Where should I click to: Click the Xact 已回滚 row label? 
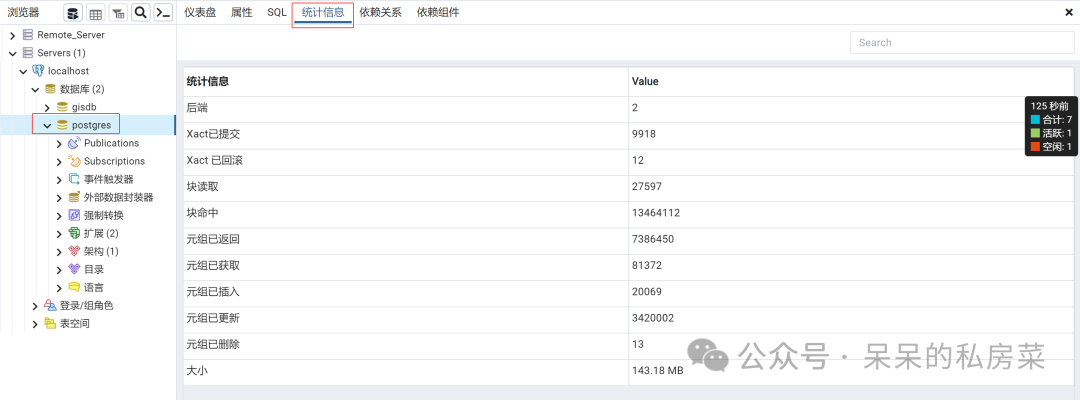[x=214, y=160]
